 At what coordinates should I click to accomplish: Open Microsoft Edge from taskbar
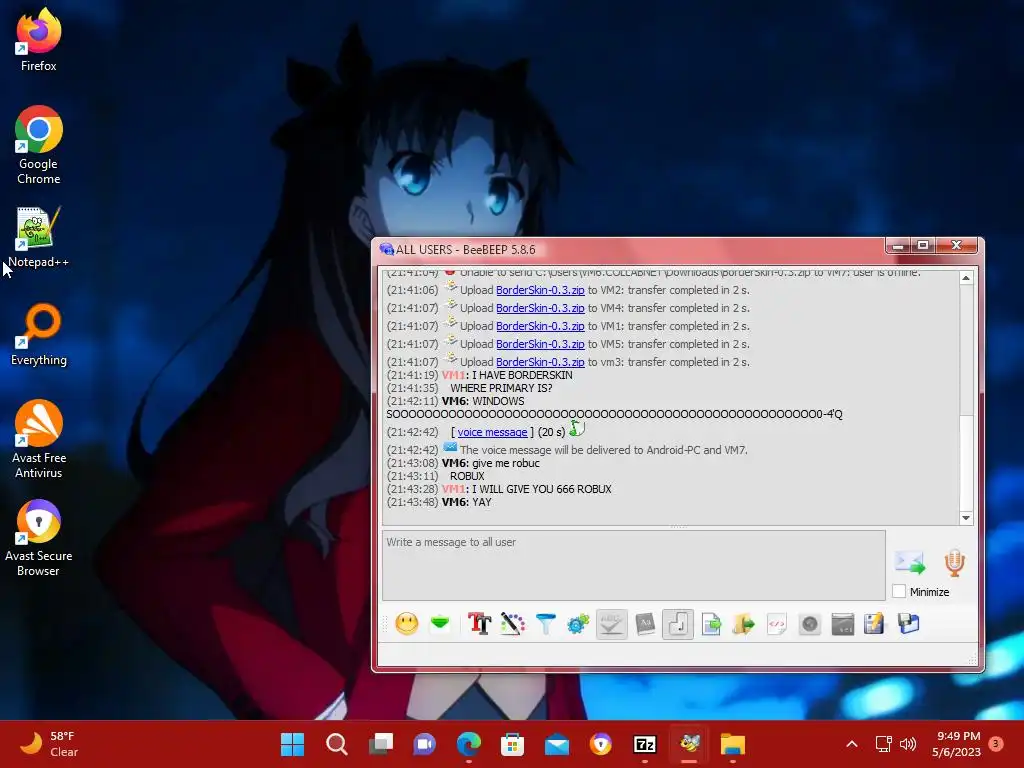click(469, 744)
